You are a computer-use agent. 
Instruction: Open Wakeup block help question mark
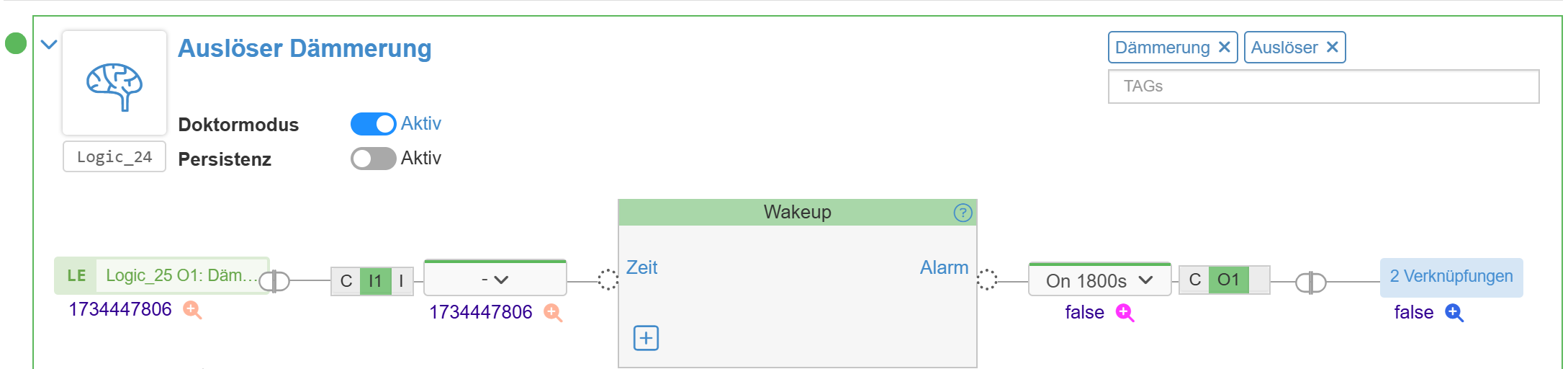click(963, 213)
